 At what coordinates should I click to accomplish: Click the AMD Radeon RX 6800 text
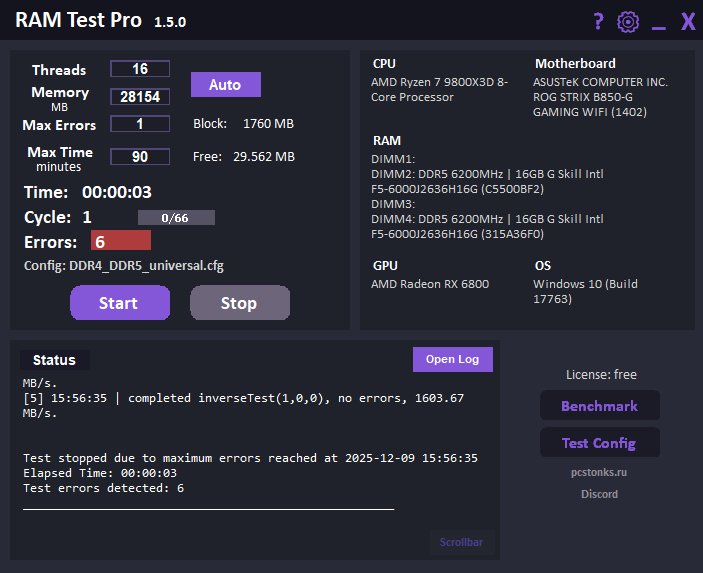point(430,284)
